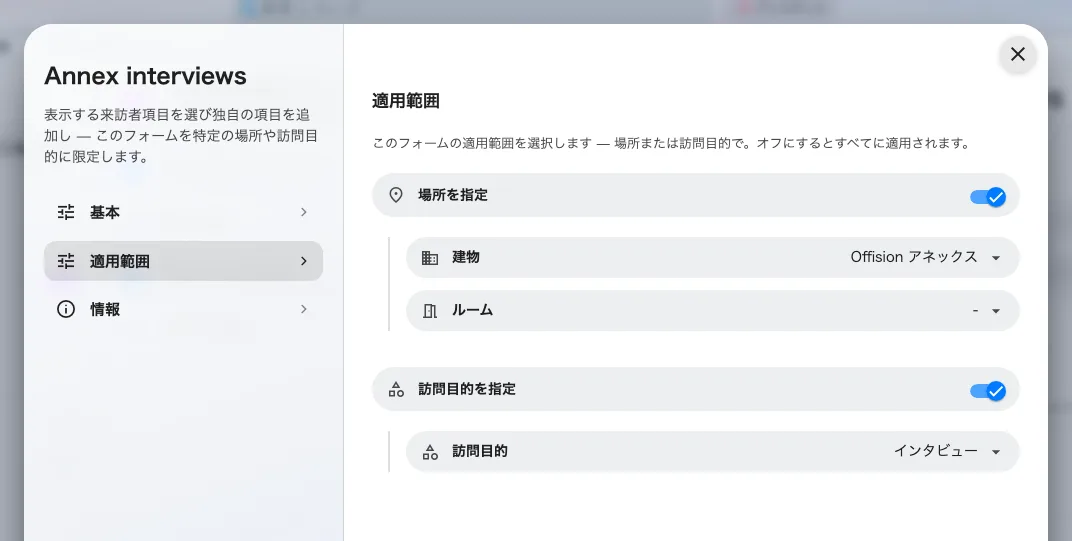The height and width of the screenshot is (541, 1072).
Task: Click the chevron arrow on 適用範囲 row
Action: [x=304, y=261]
